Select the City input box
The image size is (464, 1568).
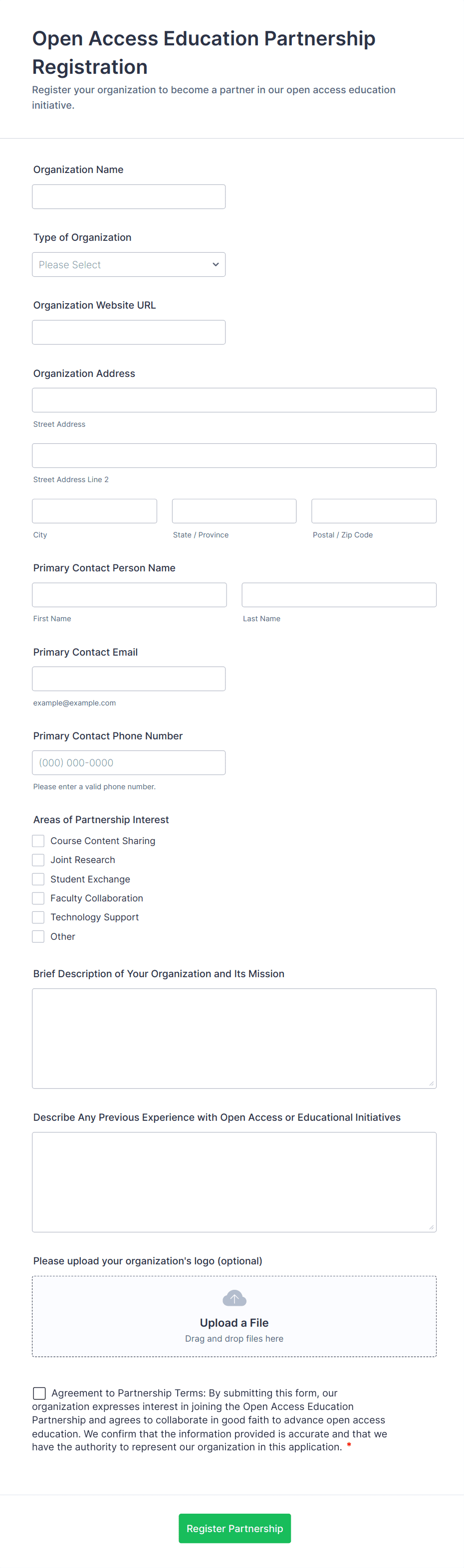(x=94, y=512)
